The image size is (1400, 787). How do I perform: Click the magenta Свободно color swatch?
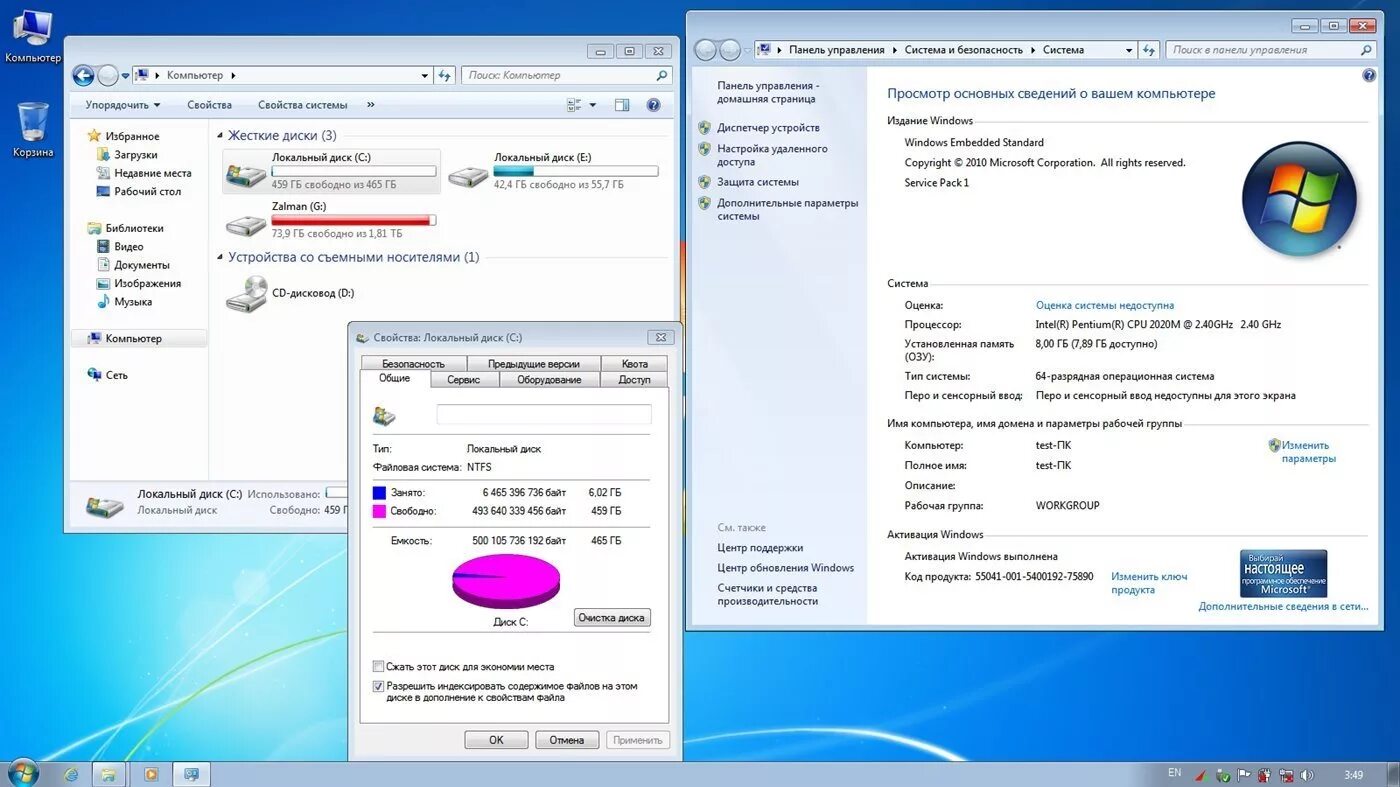[379, 511]
